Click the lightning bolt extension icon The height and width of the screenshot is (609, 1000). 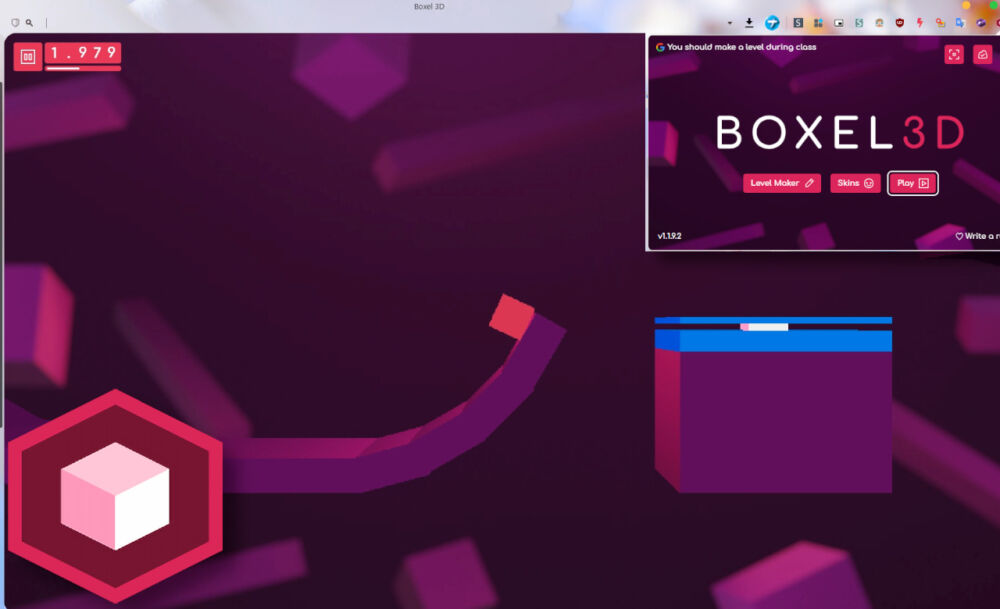[919, 22]
